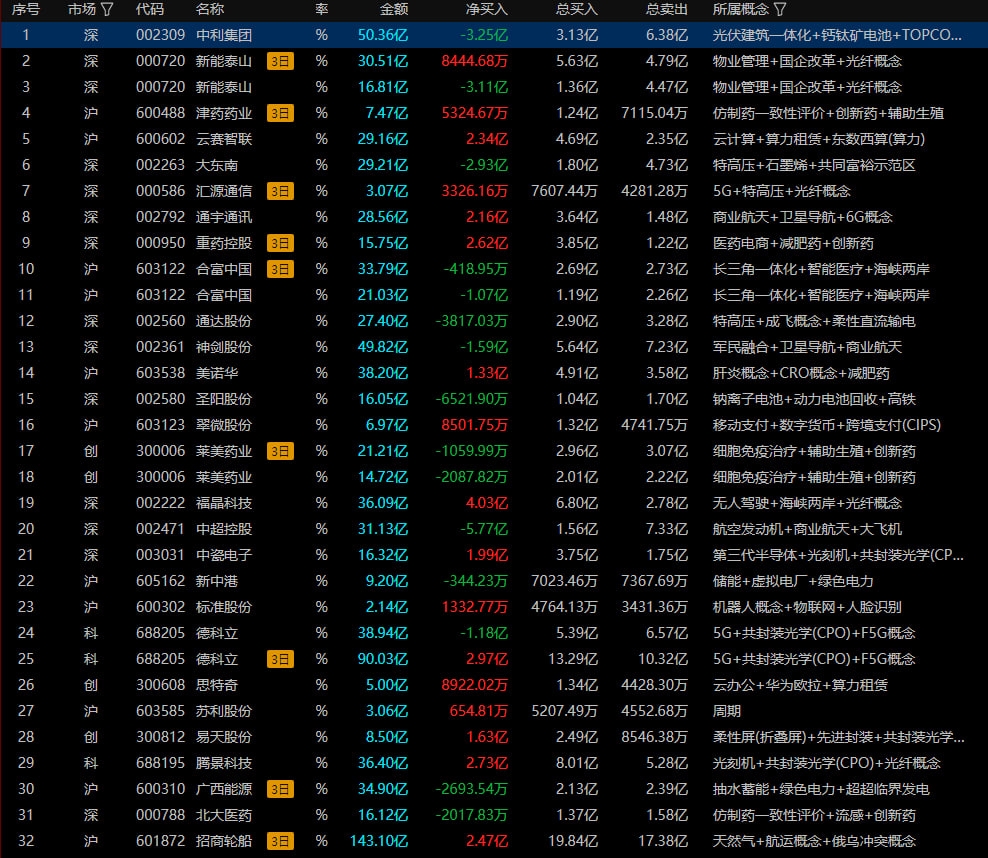
Task: Click amount 90.03亿 for 德科立
Action: (382, 659)
